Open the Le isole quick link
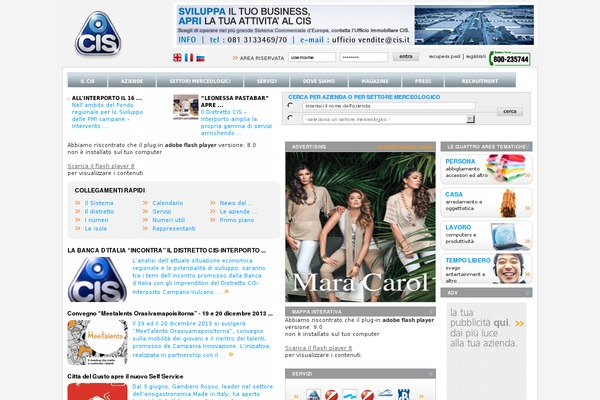Viewport: 600px width, 400px height. pyautogui.click(x=96, y=228)
